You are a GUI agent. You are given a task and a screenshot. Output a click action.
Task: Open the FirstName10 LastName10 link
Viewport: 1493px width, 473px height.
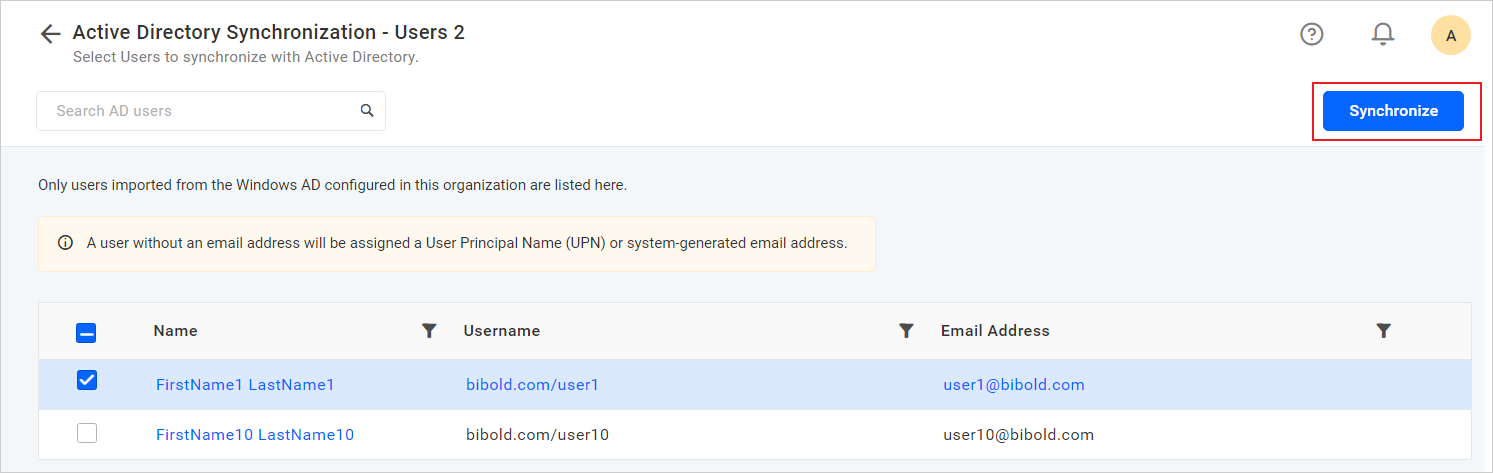point(255,435)
